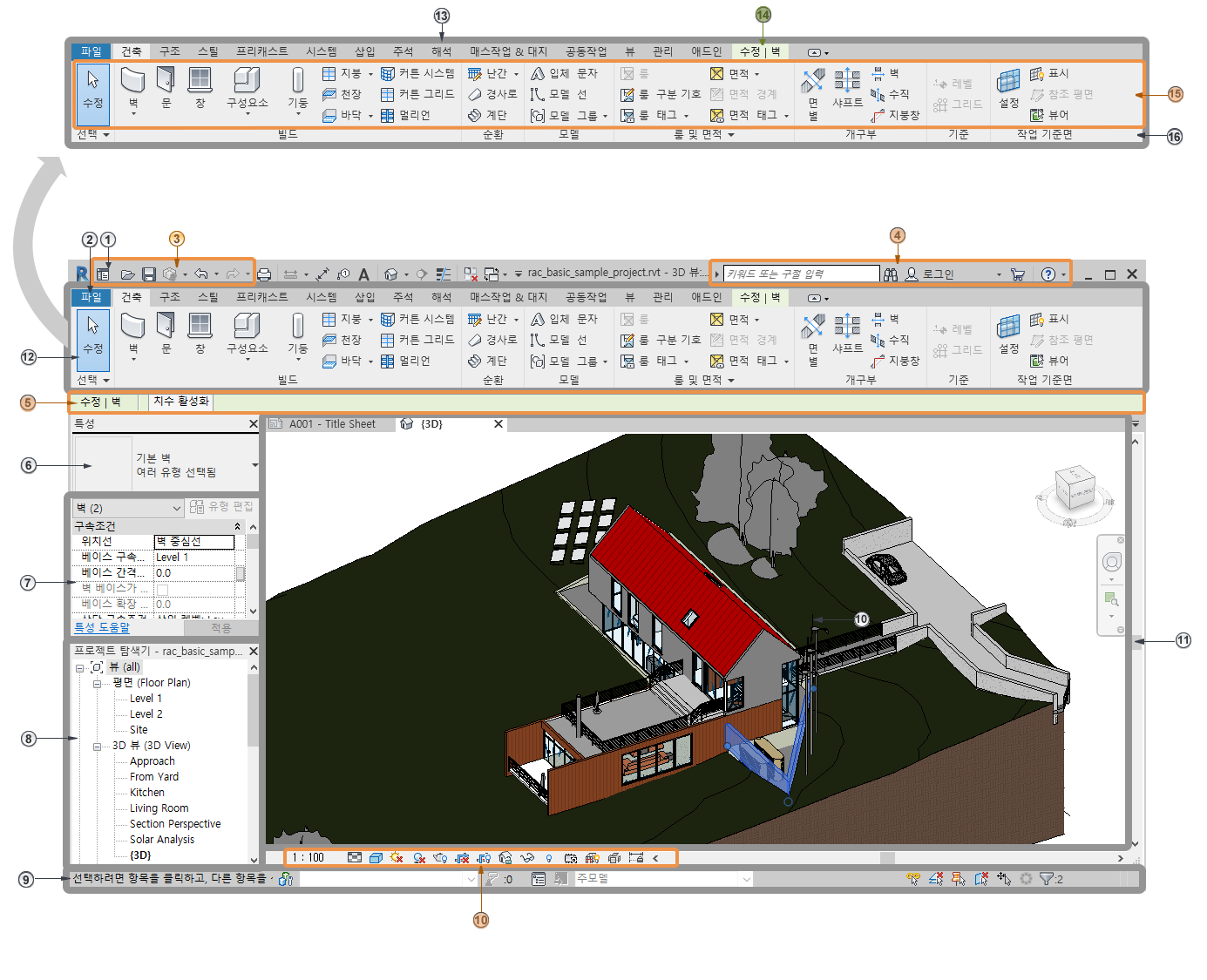The width and height of the screenshot is (1207, 980).
Task: Toggle Drag Elements on Selection in the status bar
Action: coord(1003,879)
